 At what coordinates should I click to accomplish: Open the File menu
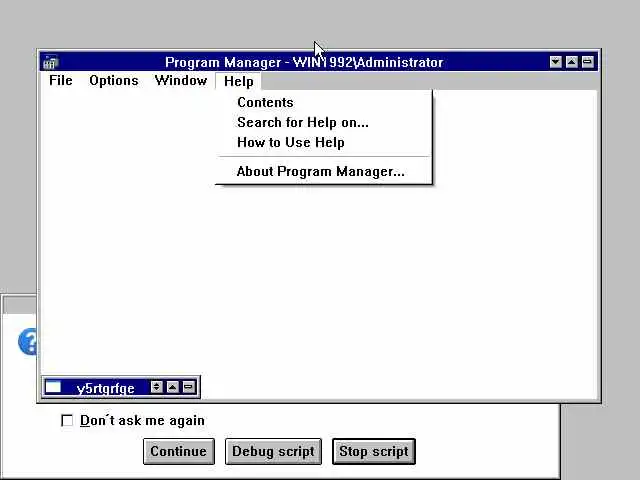click(61, 80)
